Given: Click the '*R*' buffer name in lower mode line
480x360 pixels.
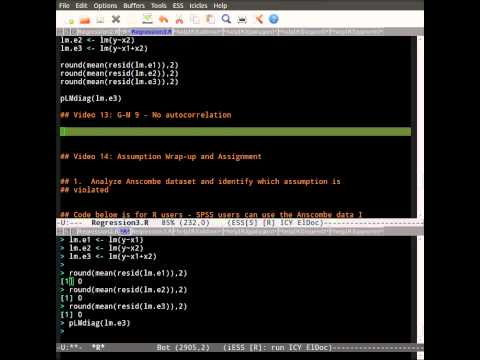Looking at the screenshot, I should [98, 348].
